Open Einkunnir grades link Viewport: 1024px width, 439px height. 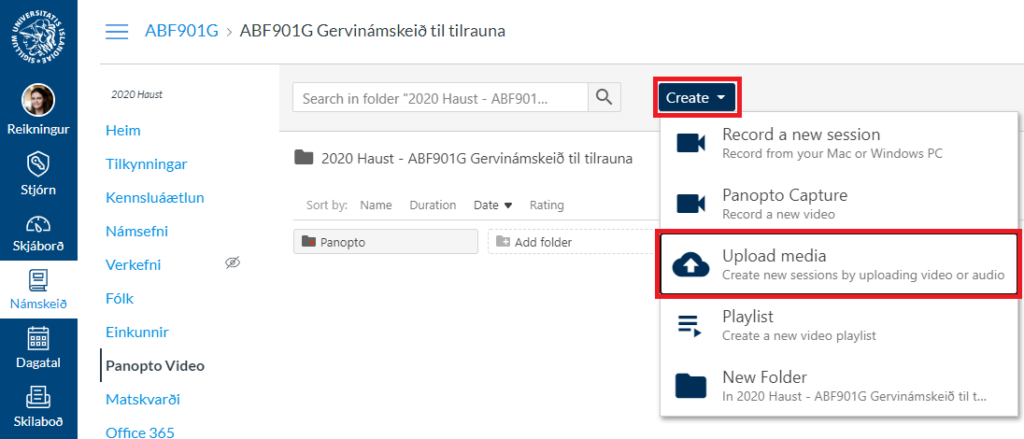(x=137, y=332)
